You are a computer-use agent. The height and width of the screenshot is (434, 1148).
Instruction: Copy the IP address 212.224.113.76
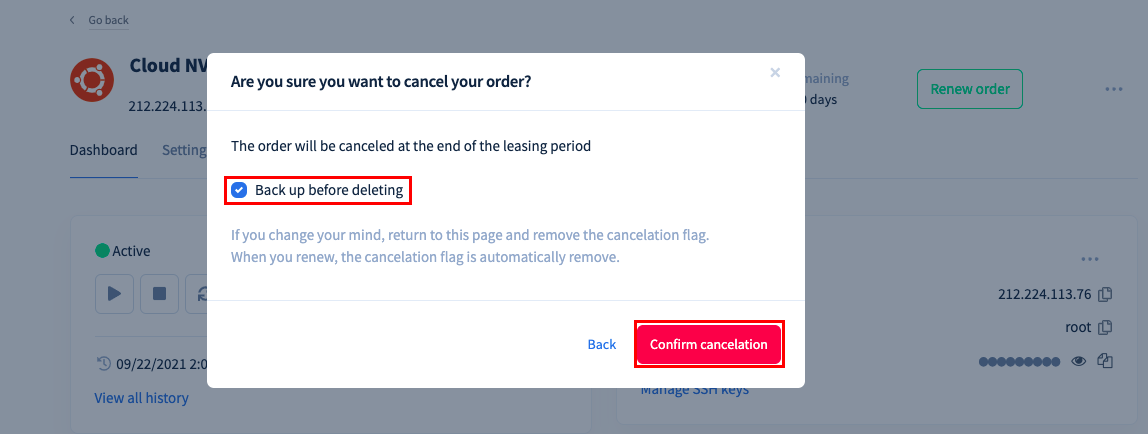tap(1106, 294)
